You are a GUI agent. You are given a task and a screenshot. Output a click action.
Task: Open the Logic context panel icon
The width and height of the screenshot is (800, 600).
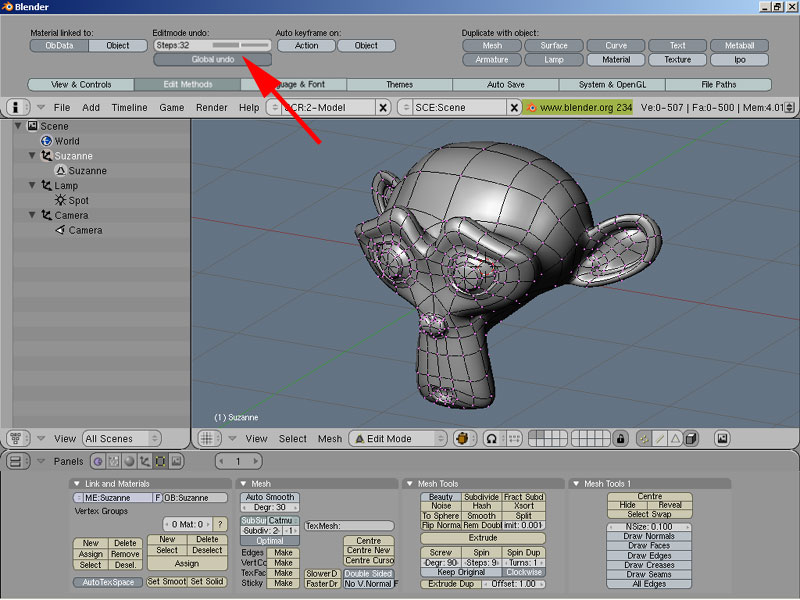click(x=98, y=462)
